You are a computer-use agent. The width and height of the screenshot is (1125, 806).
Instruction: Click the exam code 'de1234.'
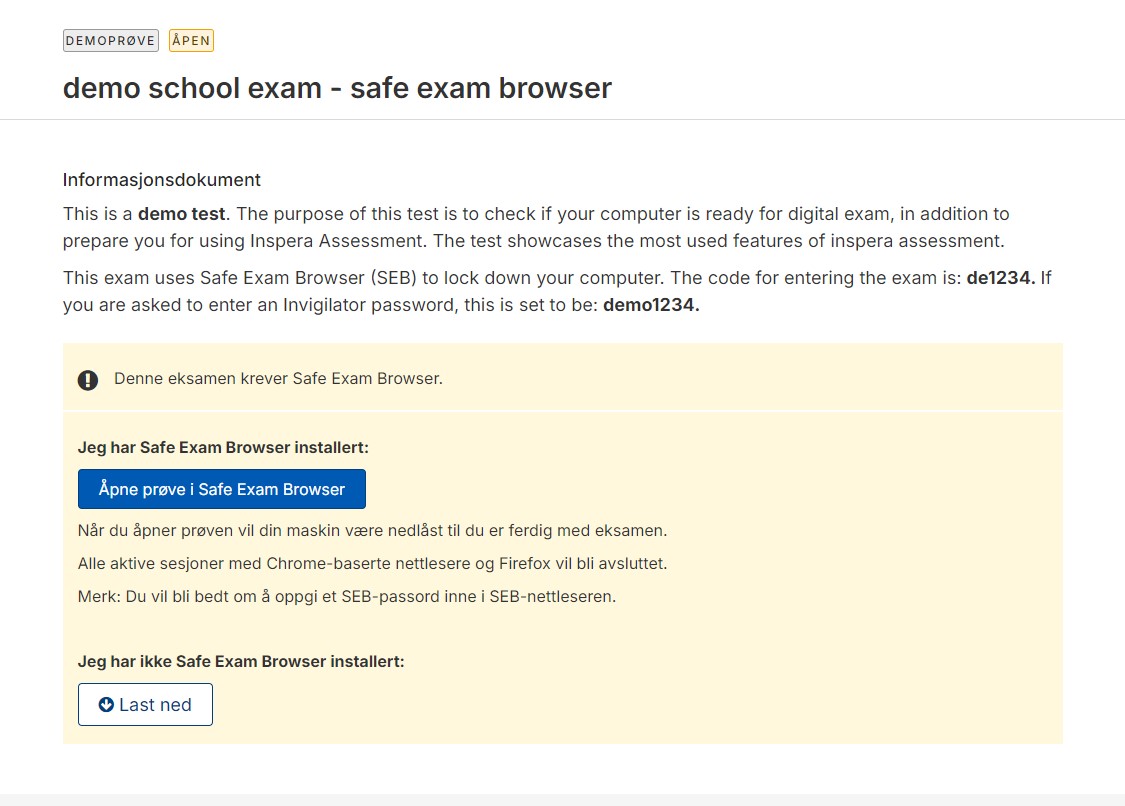(x=1001, y=278)
